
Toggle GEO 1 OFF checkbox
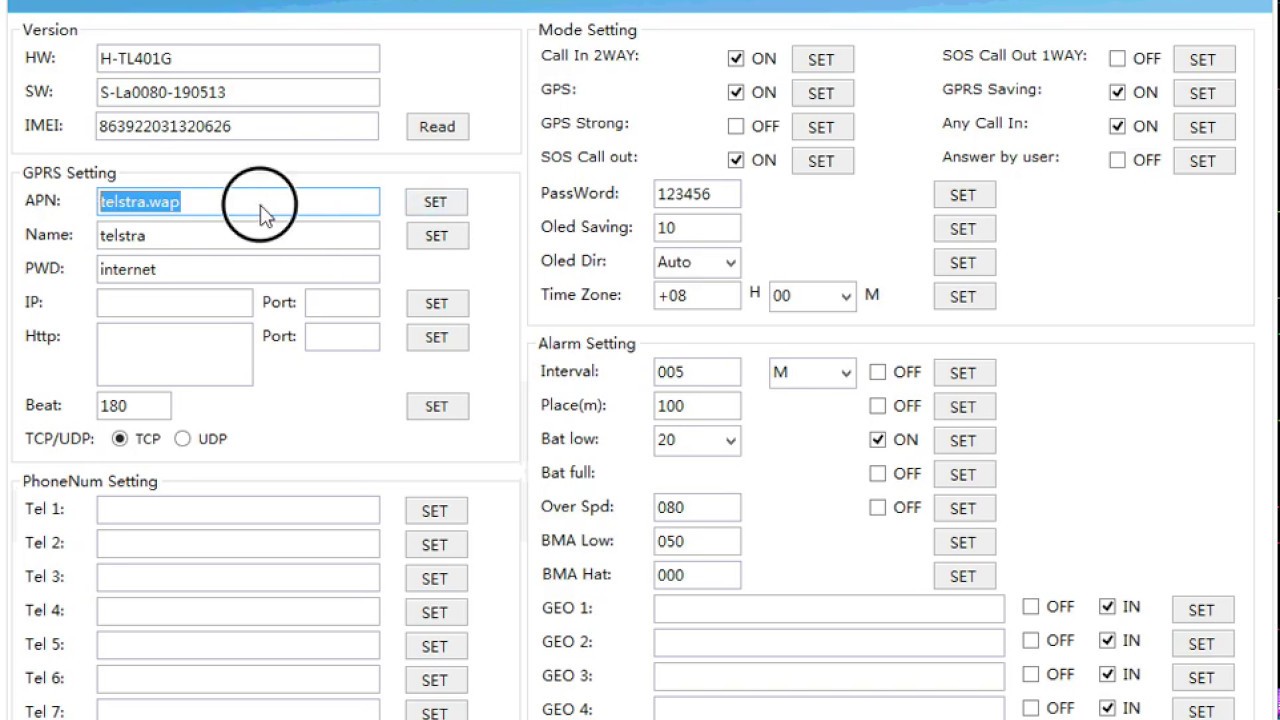coord(1031,607)
